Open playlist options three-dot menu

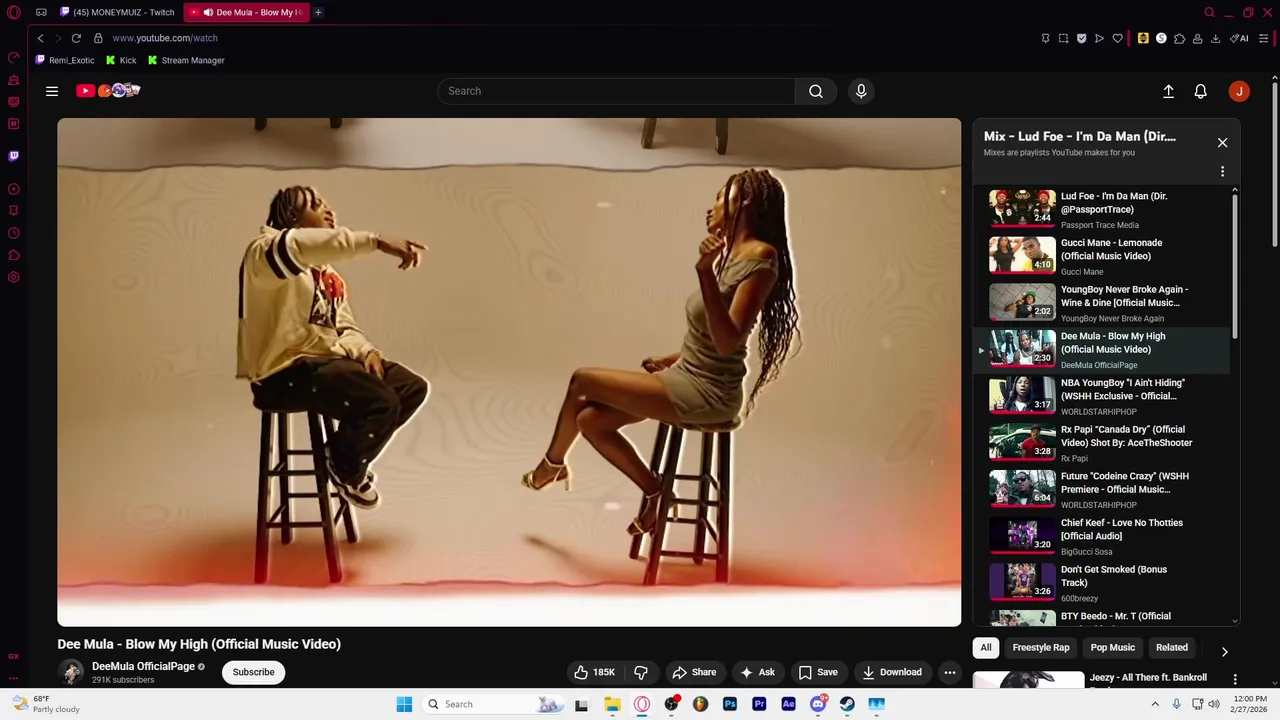1222,171
